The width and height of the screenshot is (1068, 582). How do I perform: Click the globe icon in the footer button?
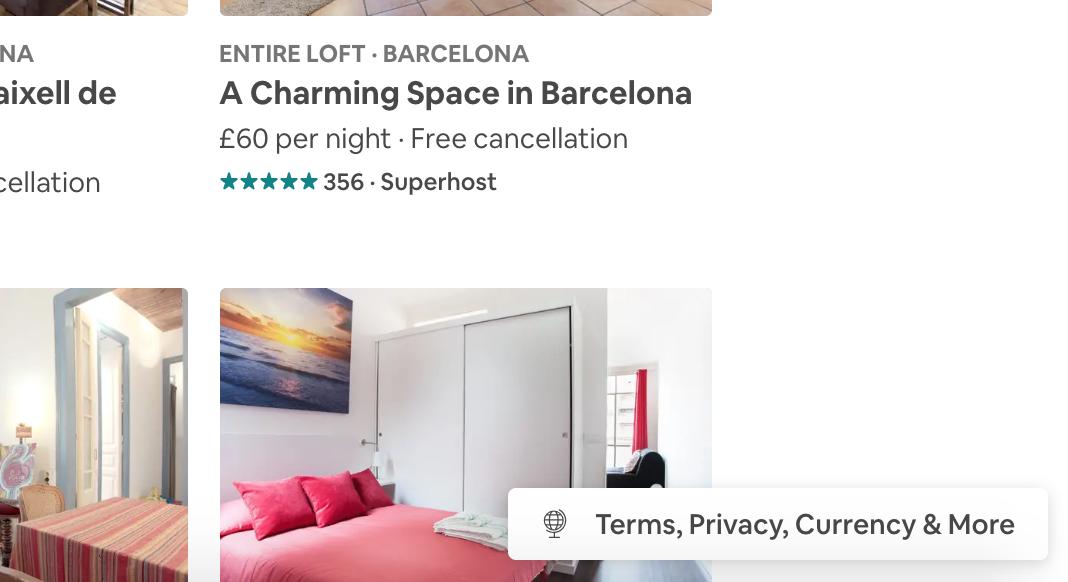pos(554,524)
